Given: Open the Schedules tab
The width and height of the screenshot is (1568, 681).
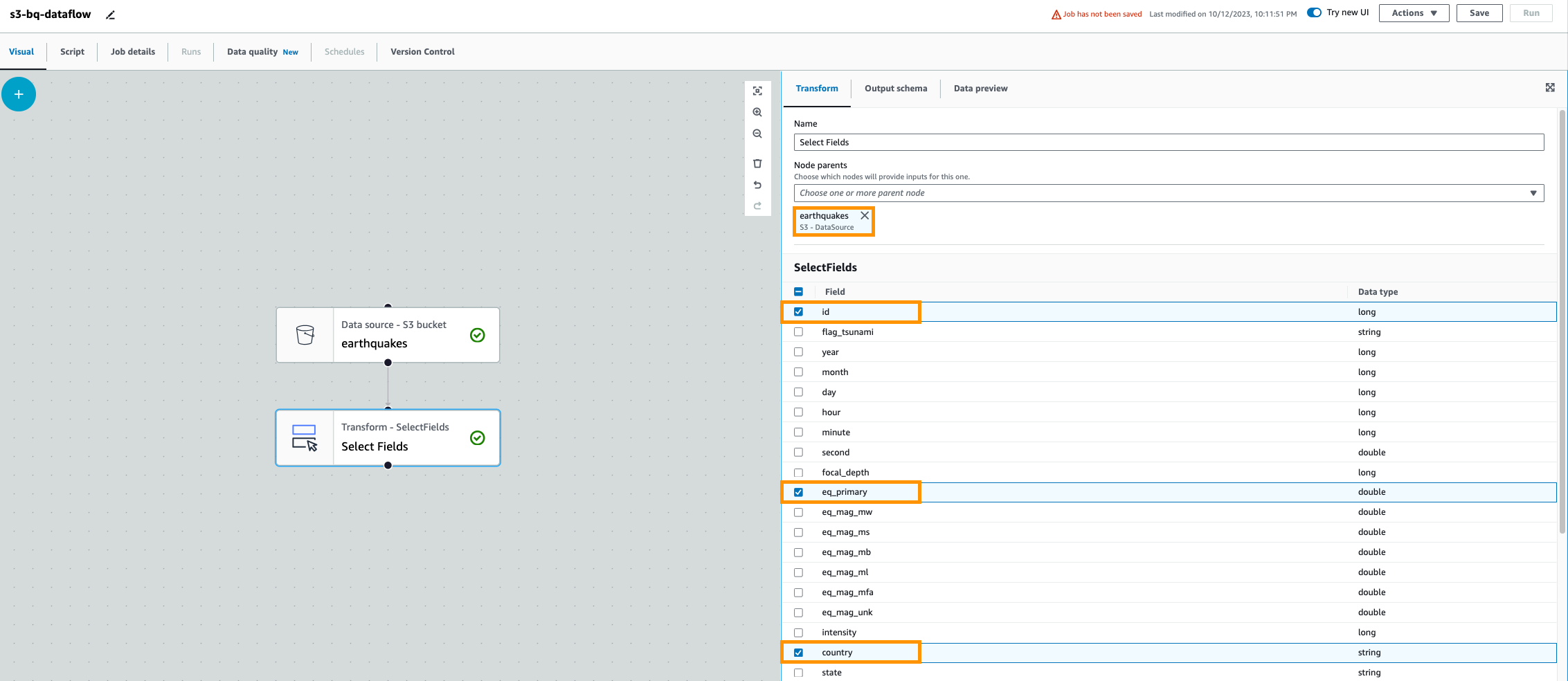Looking at the screenshot, I should coord(344,52).
